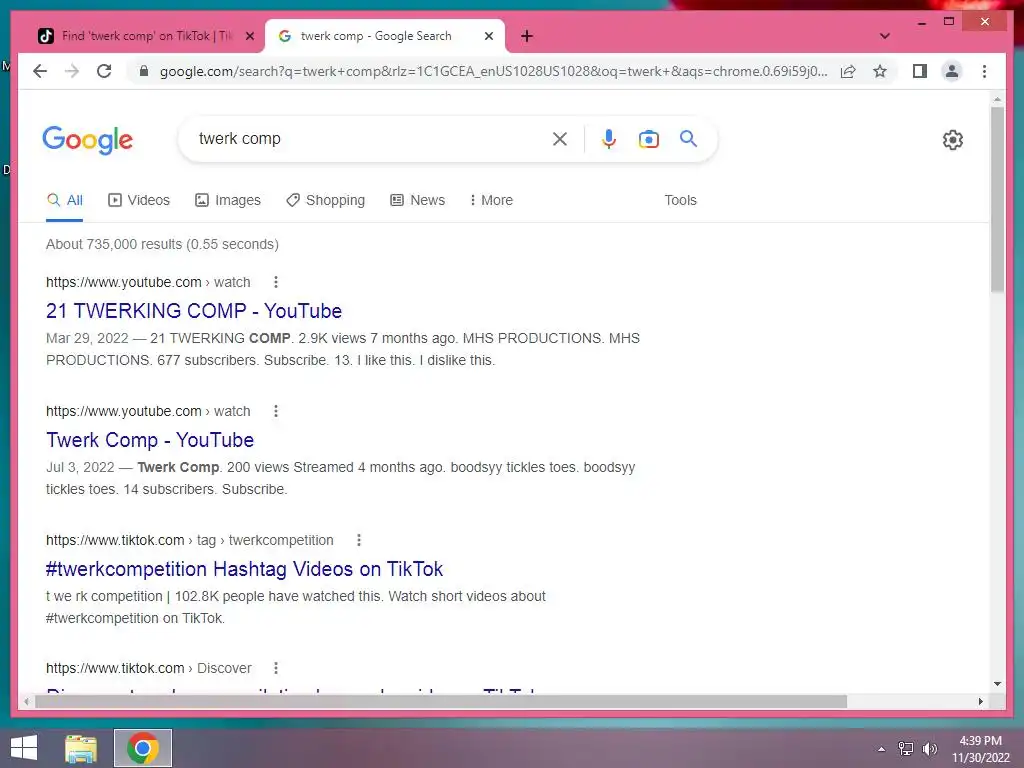Open options for twerkcompetition TikTok result
Viewport: 1024px width, 768px height.
pyautogui.click(x=359, y=540)
